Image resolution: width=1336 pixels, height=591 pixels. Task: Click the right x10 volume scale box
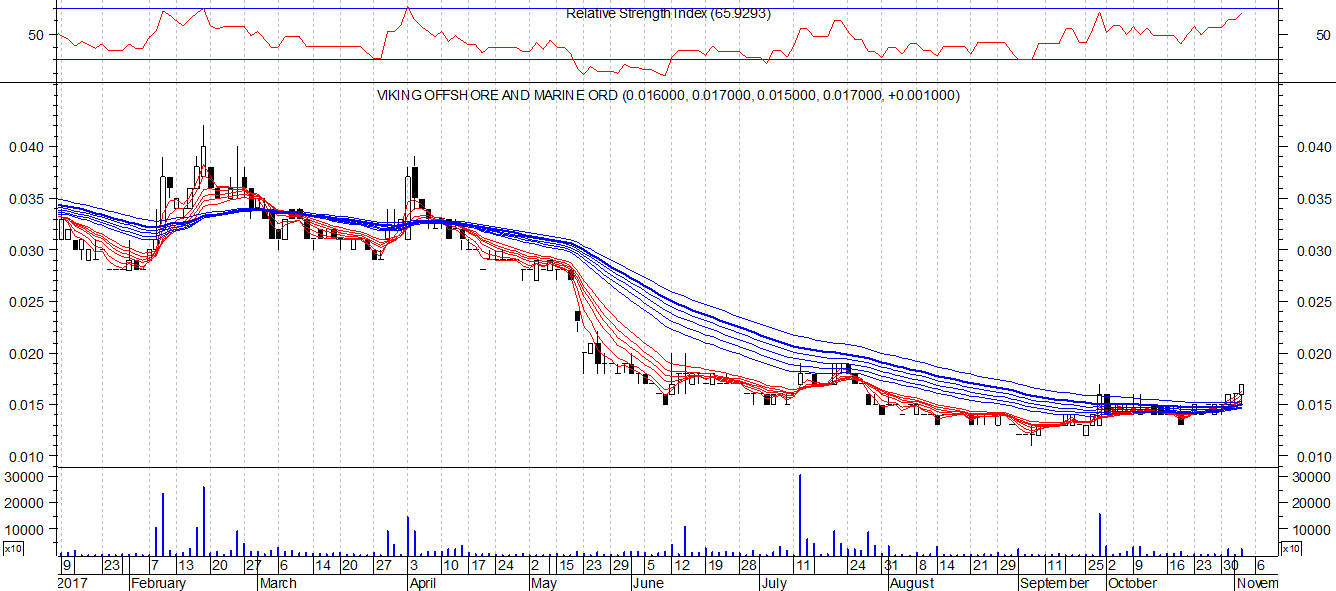[1291, 549]
